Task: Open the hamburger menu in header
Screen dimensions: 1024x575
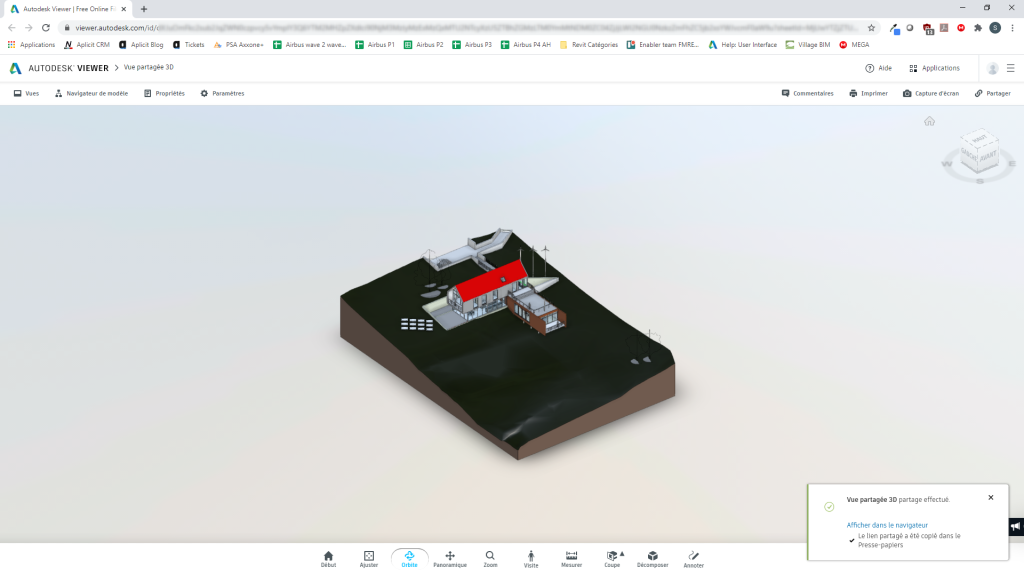Action: 1010,68
